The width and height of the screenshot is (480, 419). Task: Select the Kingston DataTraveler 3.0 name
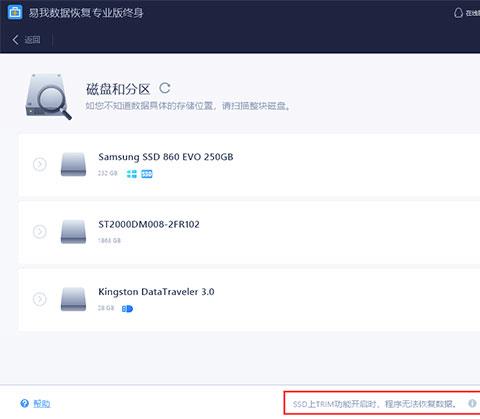[x=156, y=292]
